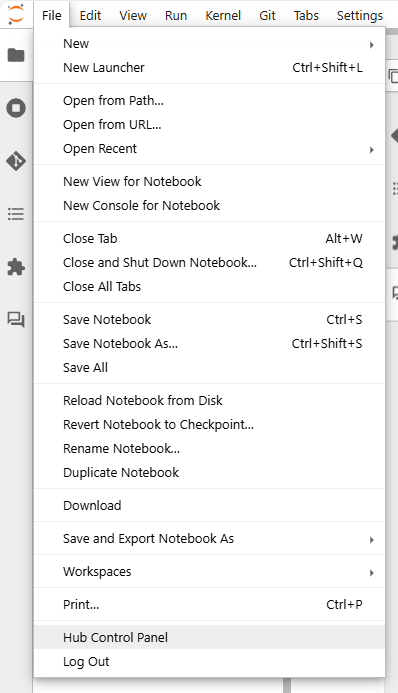Open the Git sidebar icon
Screen dimensions: 398x693
coord(16,161)
